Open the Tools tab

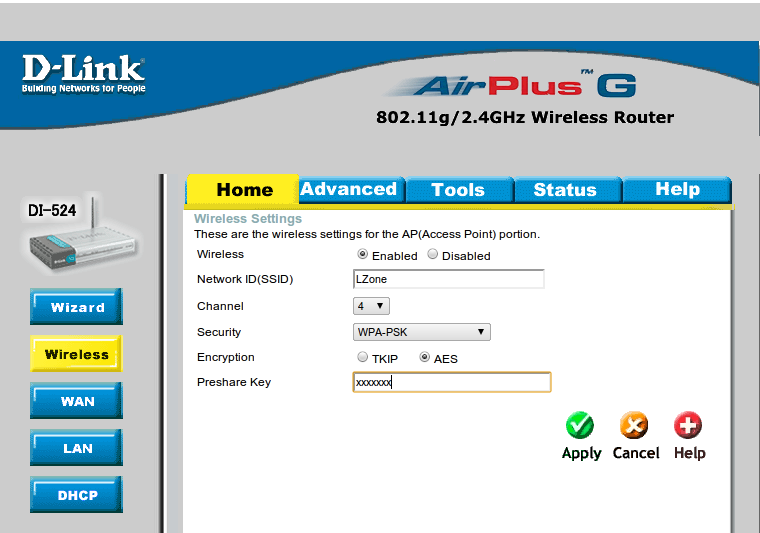click(x=459, y=189)
